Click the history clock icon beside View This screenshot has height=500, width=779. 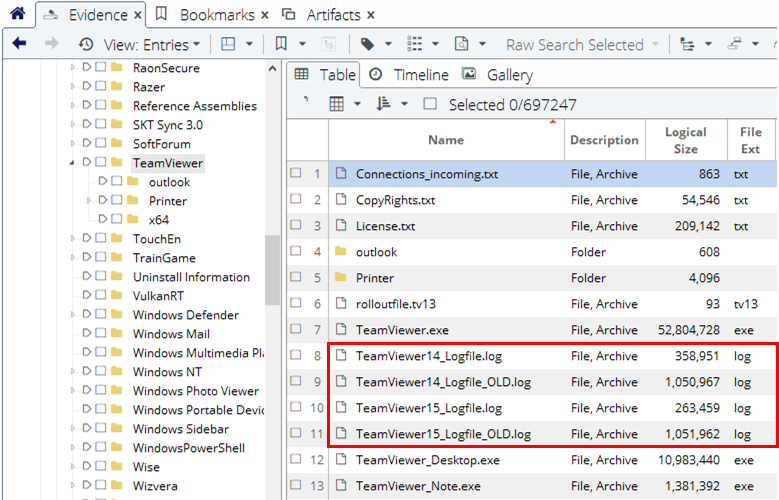pos(86,44)
